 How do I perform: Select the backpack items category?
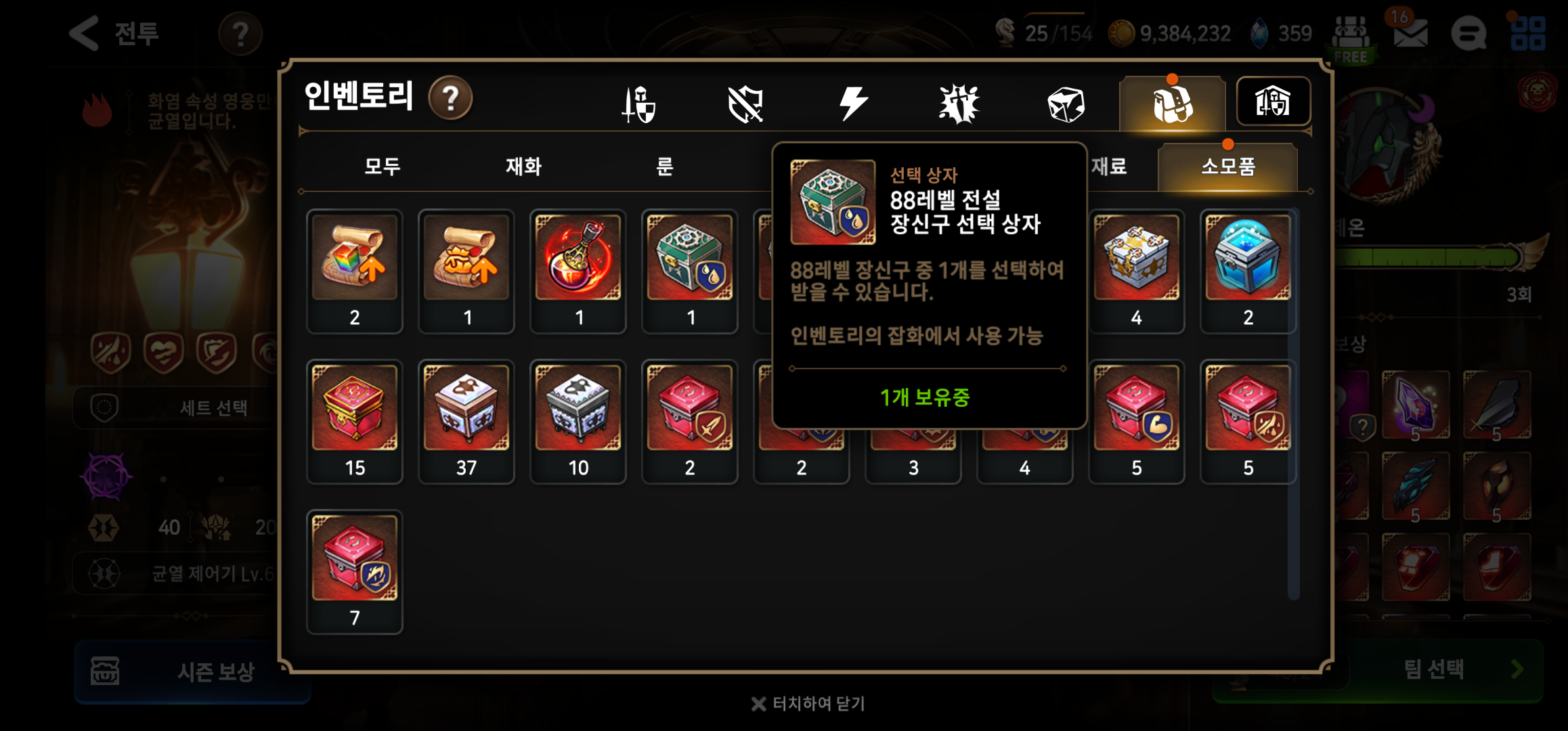pyautogui.click(x=1172, y=104)
